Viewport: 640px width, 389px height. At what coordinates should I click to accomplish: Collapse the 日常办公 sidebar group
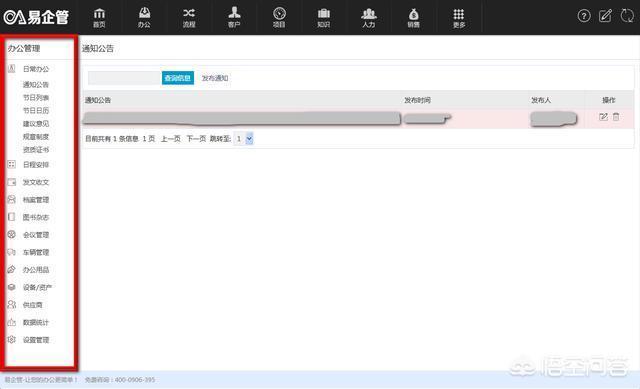[x=36, y=69]
